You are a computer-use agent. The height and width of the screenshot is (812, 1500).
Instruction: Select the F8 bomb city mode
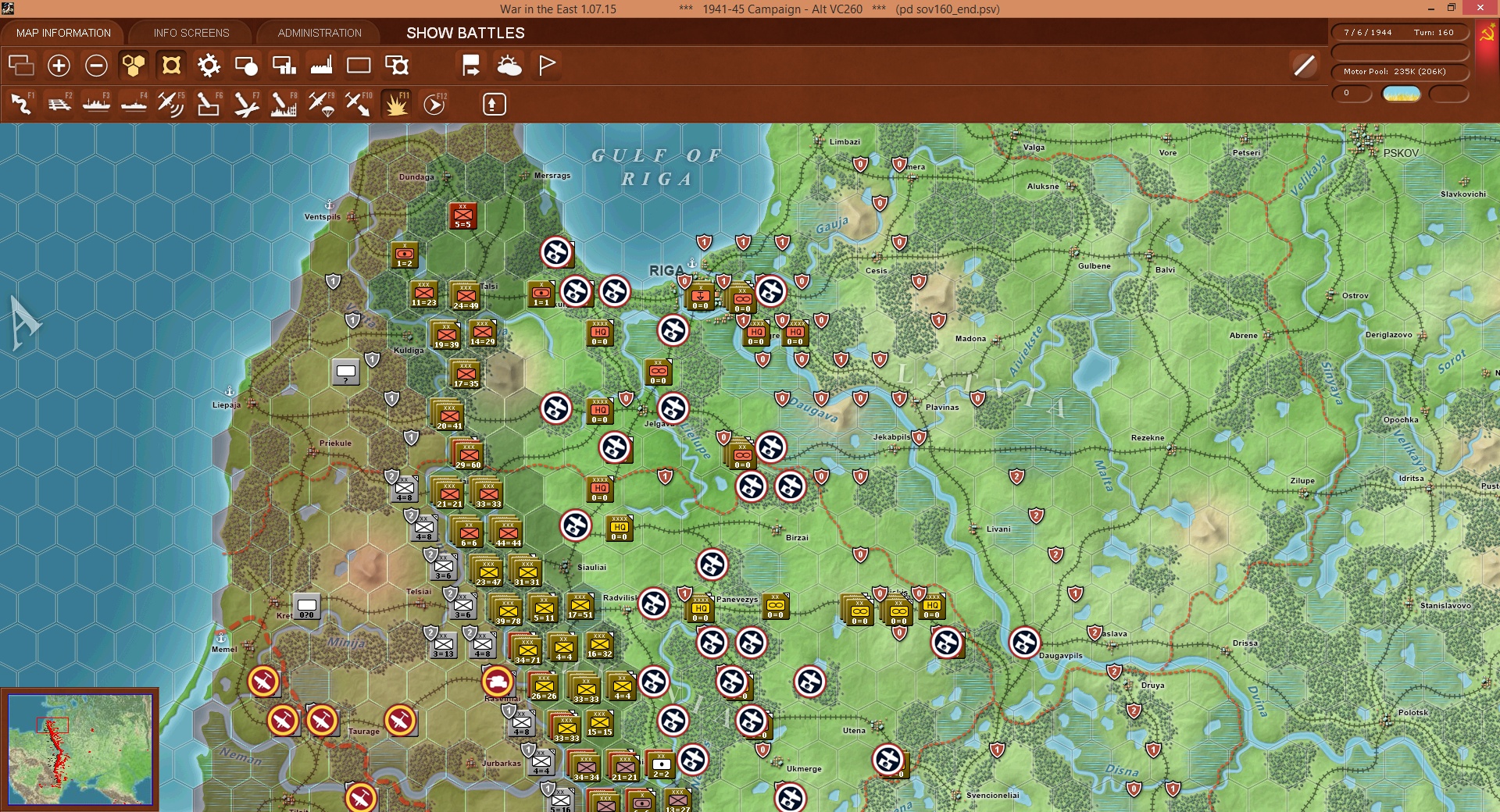coord(284,104)
